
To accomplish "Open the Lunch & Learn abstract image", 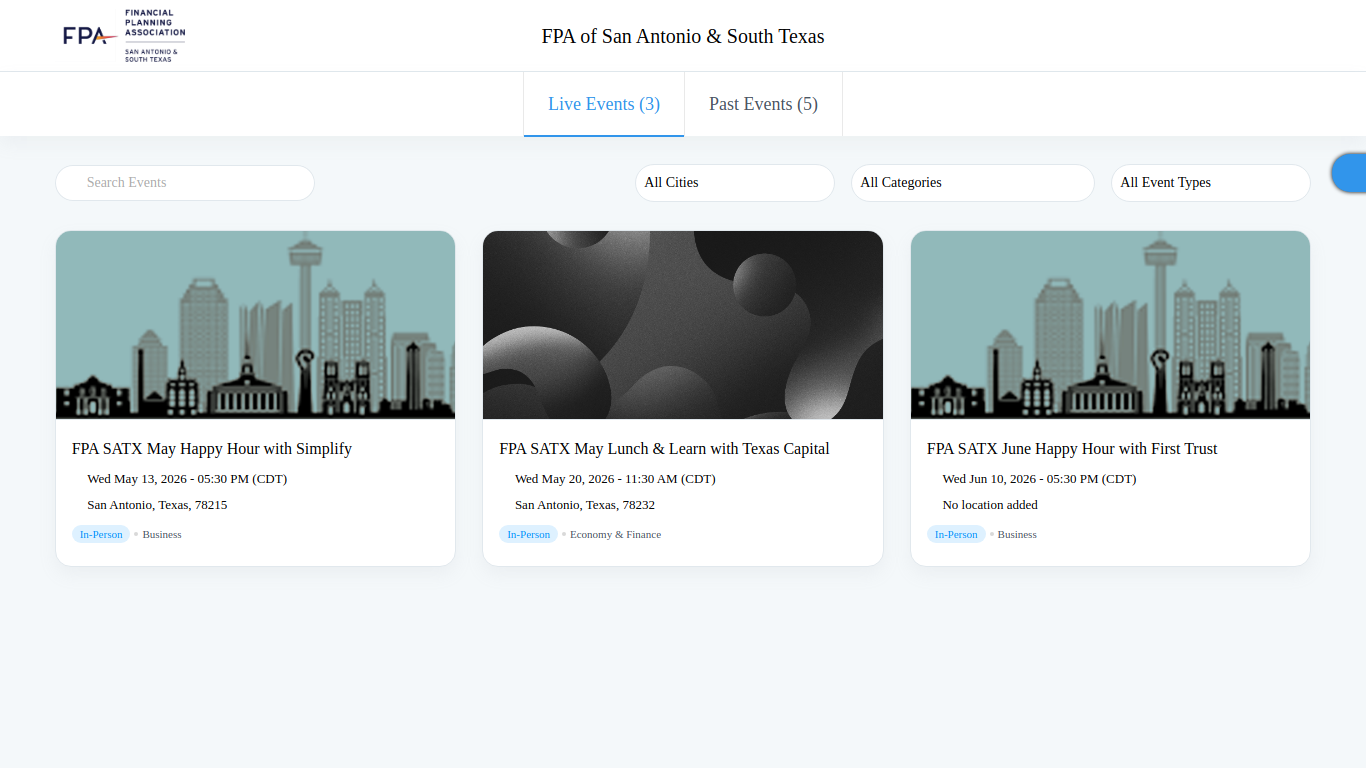I will (683, 325).
